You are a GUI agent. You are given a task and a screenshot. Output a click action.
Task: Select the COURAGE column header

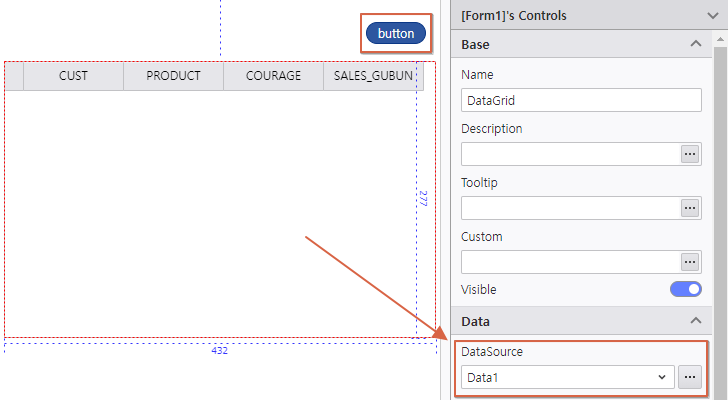pyautogui.click(x=273, y=76)
